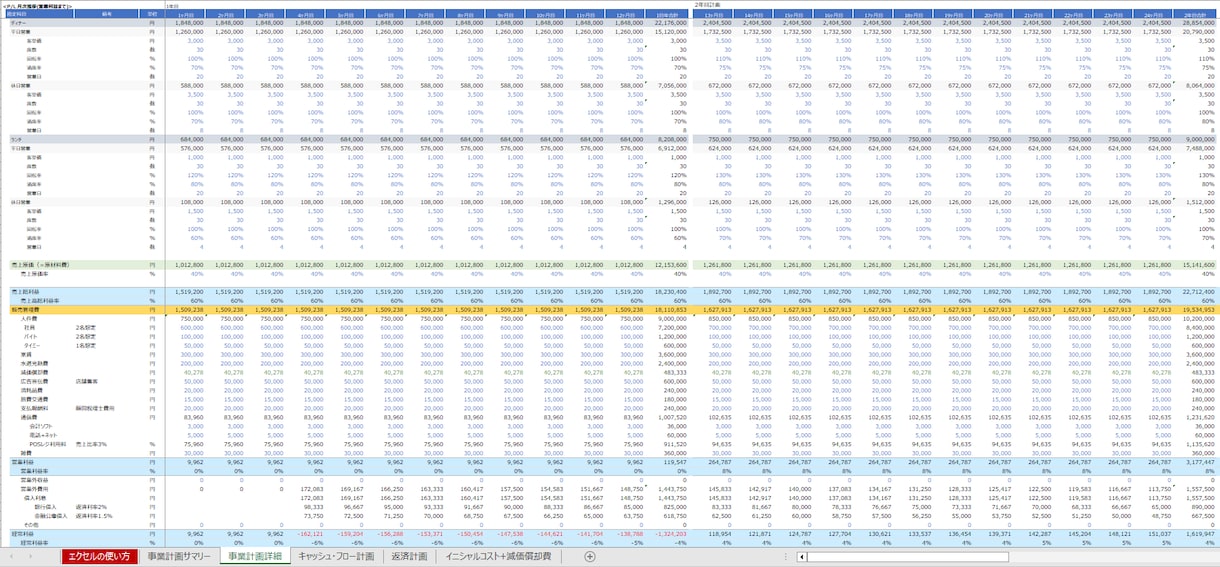Select the 売上比率3% note cell

[91, 443]
